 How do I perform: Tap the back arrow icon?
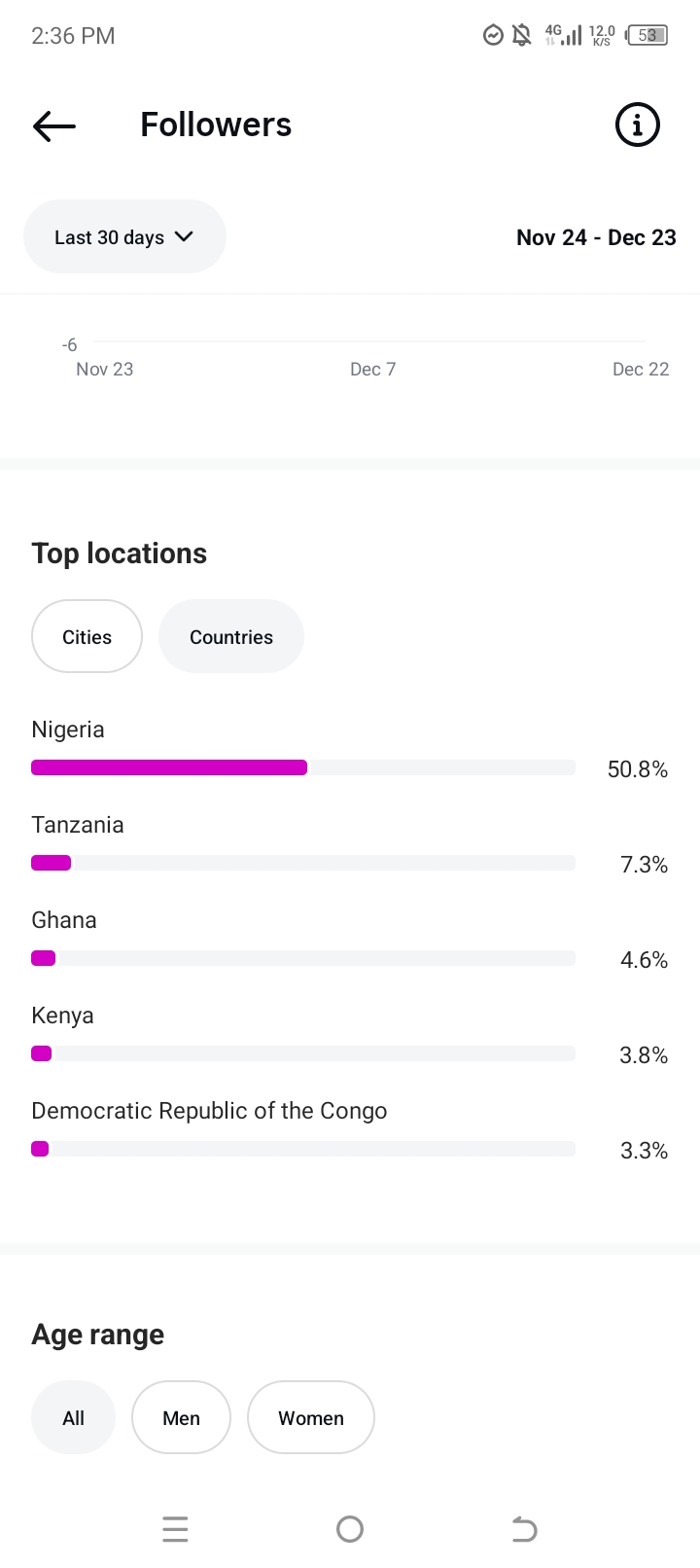tap(54, 125)
